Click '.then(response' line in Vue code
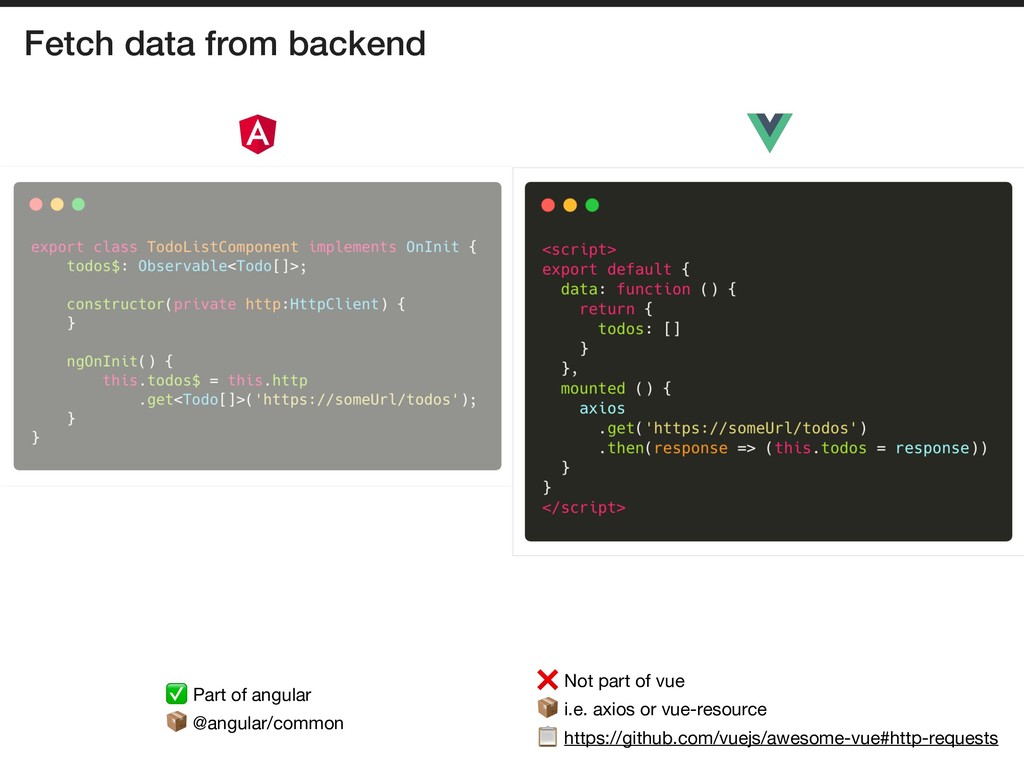 (793, 448)
